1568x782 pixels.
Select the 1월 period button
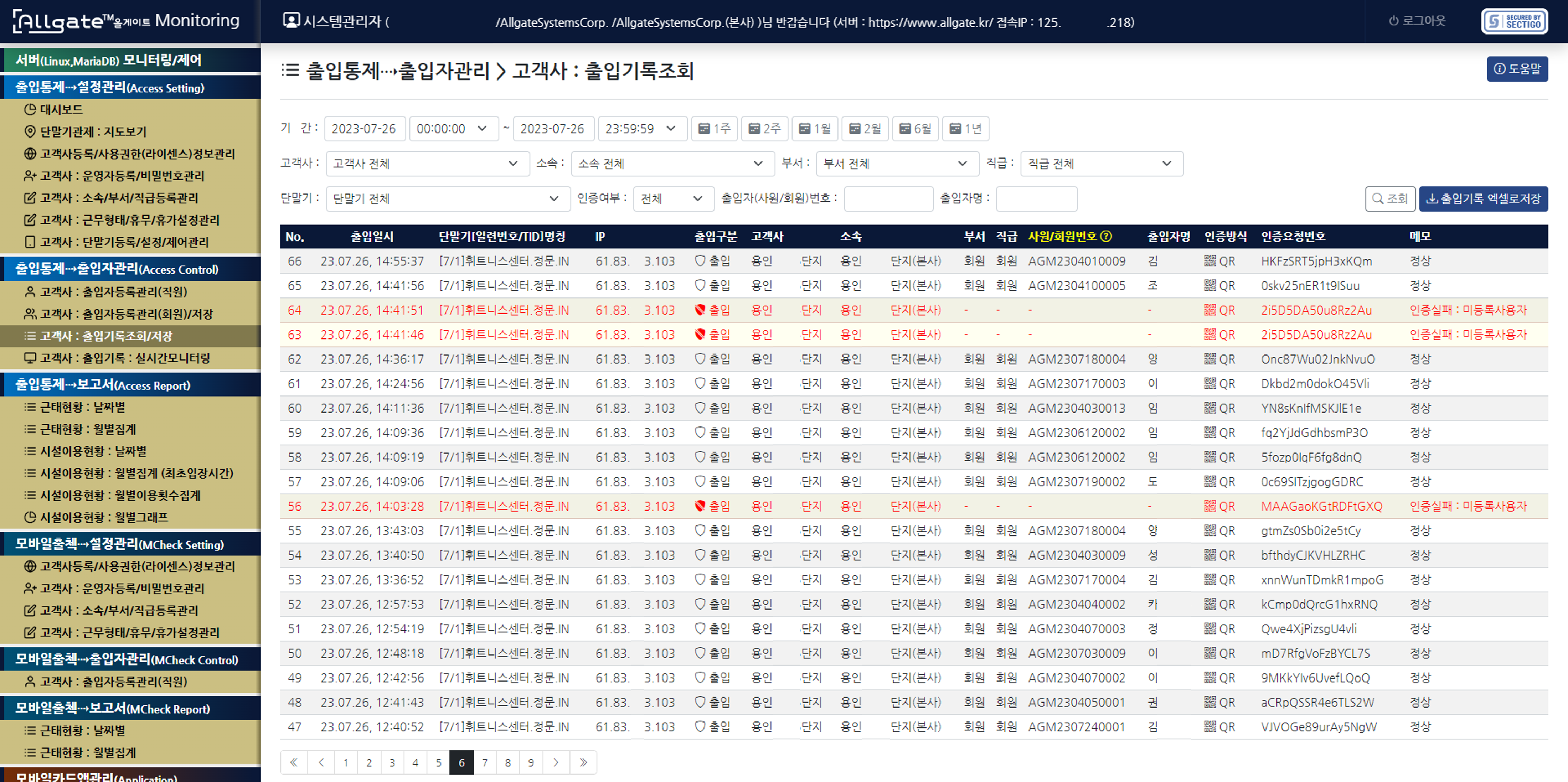tap(815, 128)
